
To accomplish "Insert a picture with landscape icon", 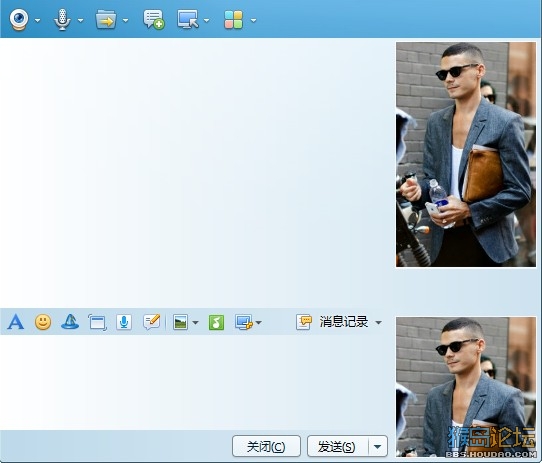I will (180, 322).
